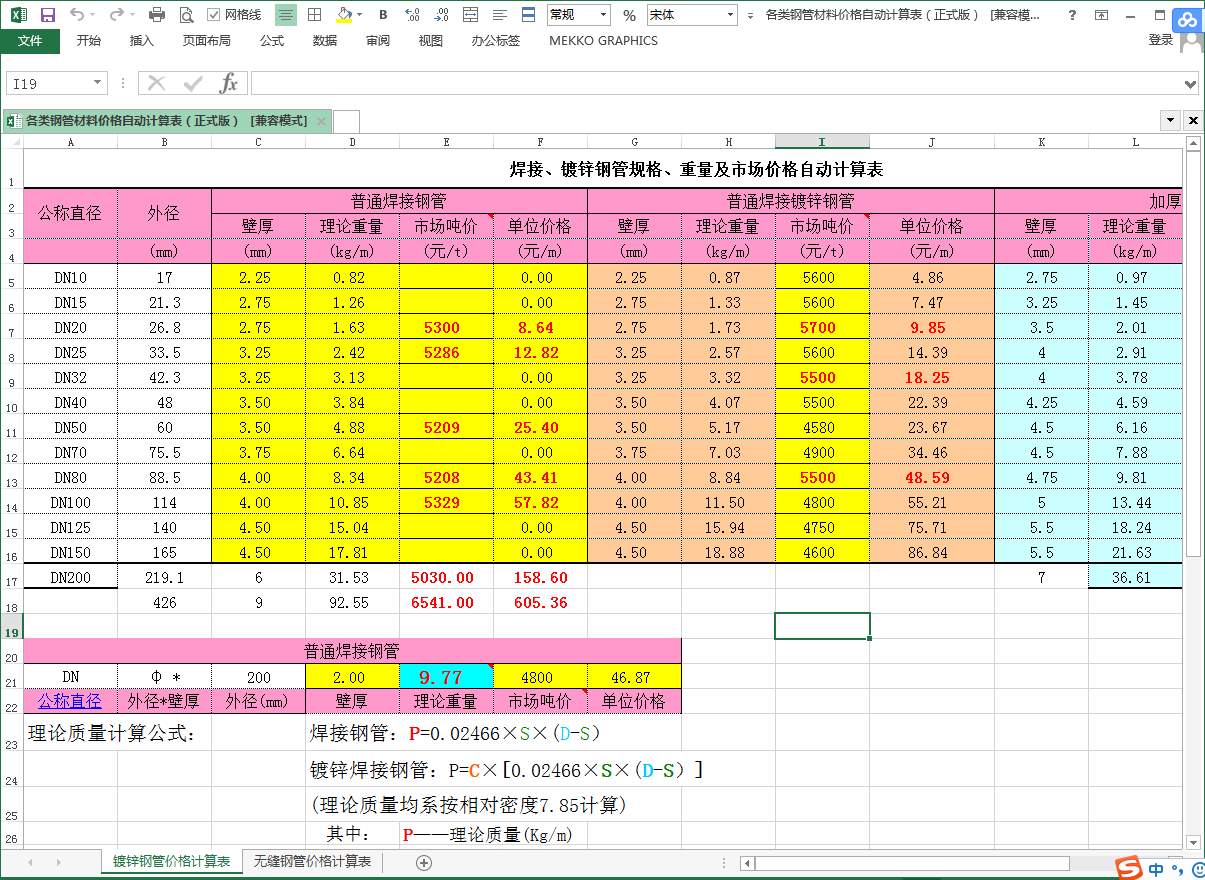Open the 数据 Data ribbon tab
The height and width of the screenshot is (880, 1205).
pos(325,41)
